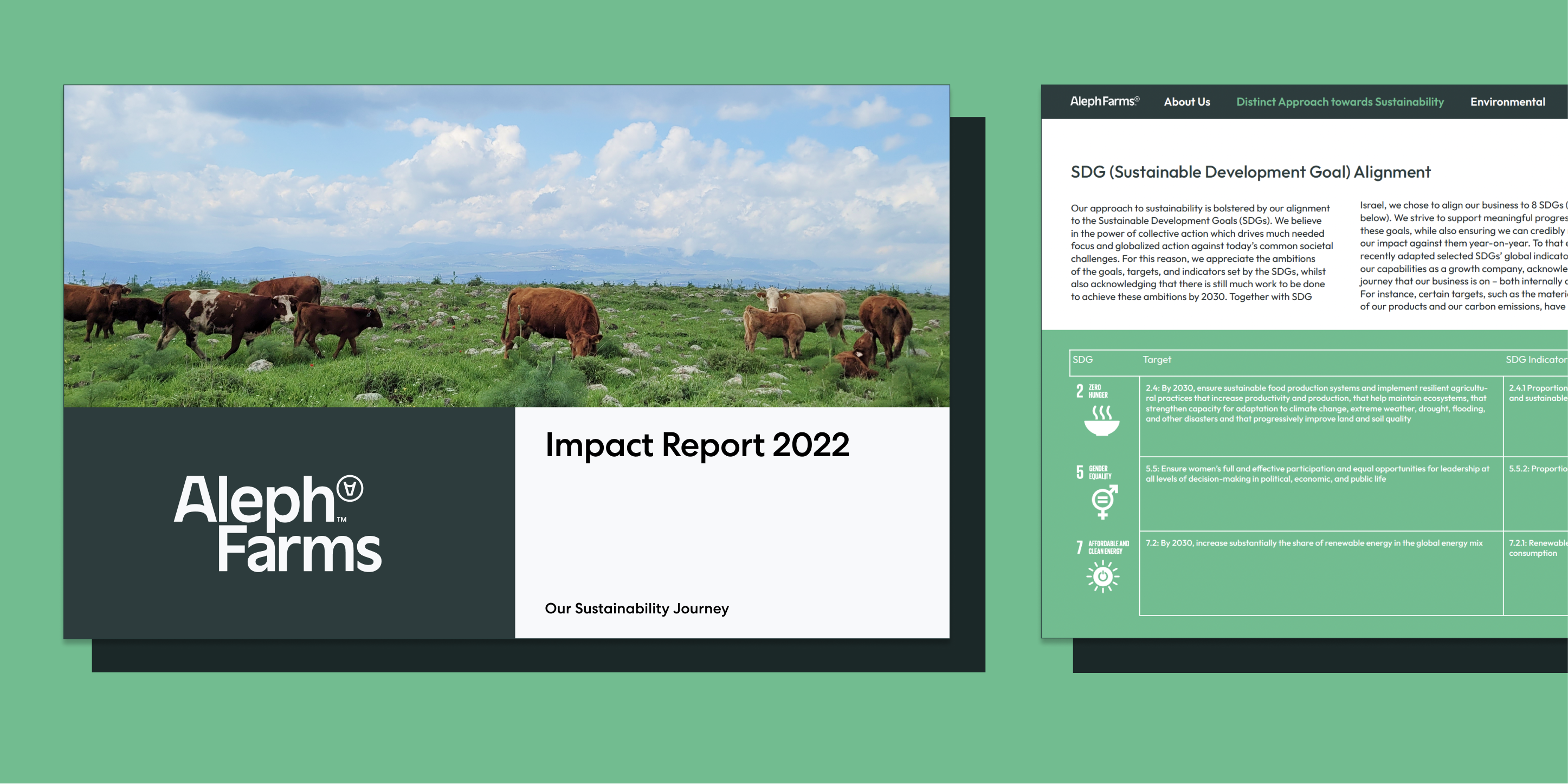Click the Gender Equality symbol icon
The height and width of the screenshot is (784, 1568).
pyautogui.click(x=1104, y=502)
